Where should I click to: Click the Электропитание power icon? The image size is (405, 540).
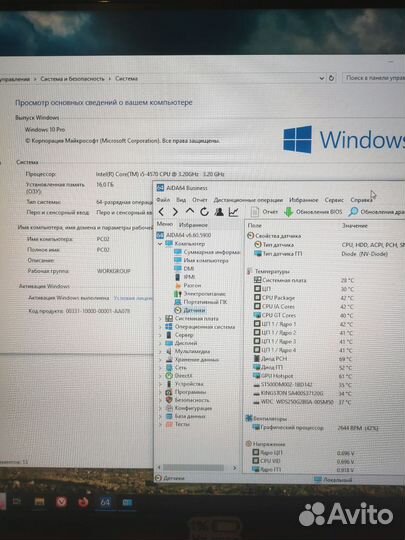tap(178, 294)
